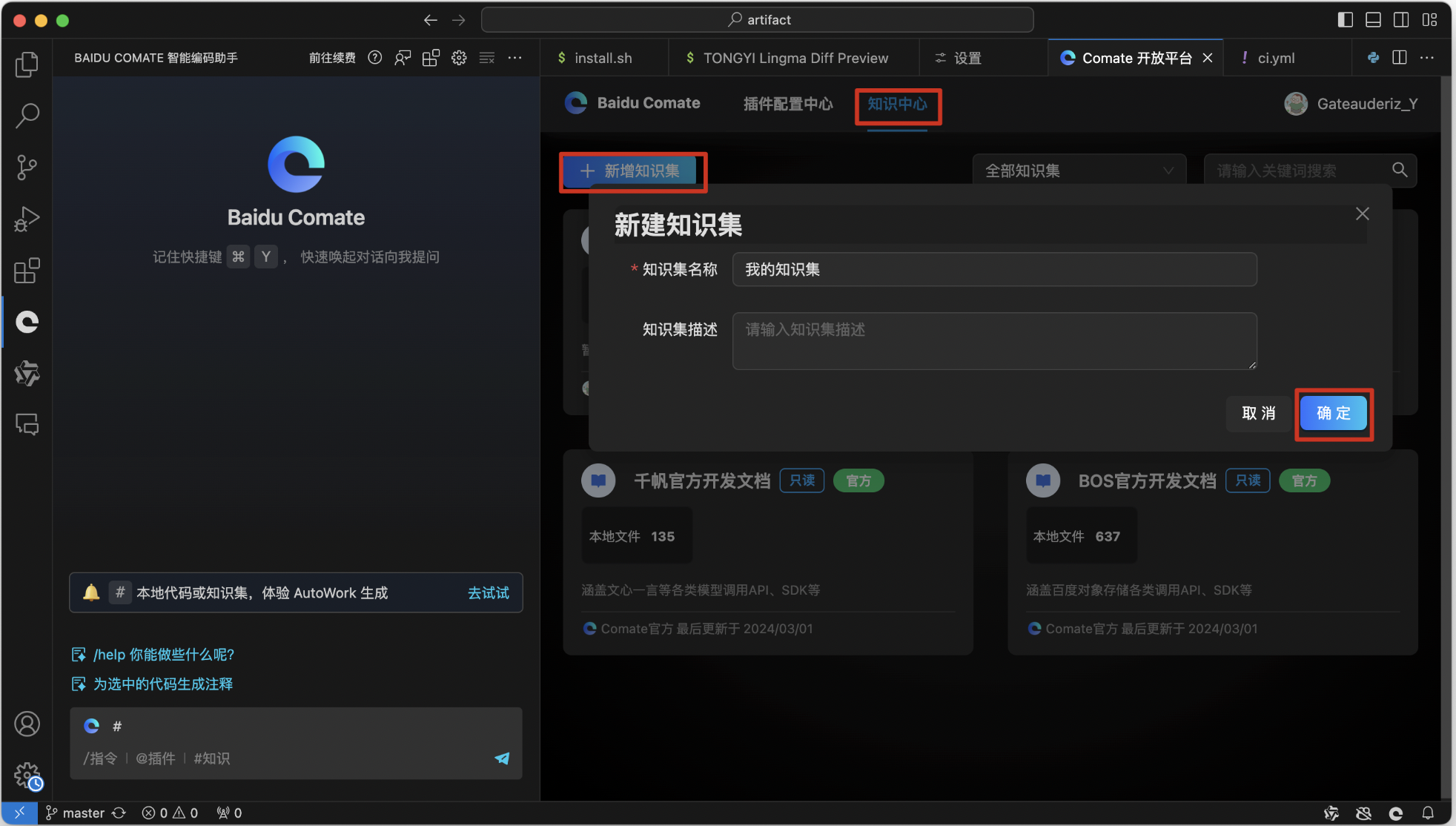Open the Search view in activity bar

tap(27, 115)
